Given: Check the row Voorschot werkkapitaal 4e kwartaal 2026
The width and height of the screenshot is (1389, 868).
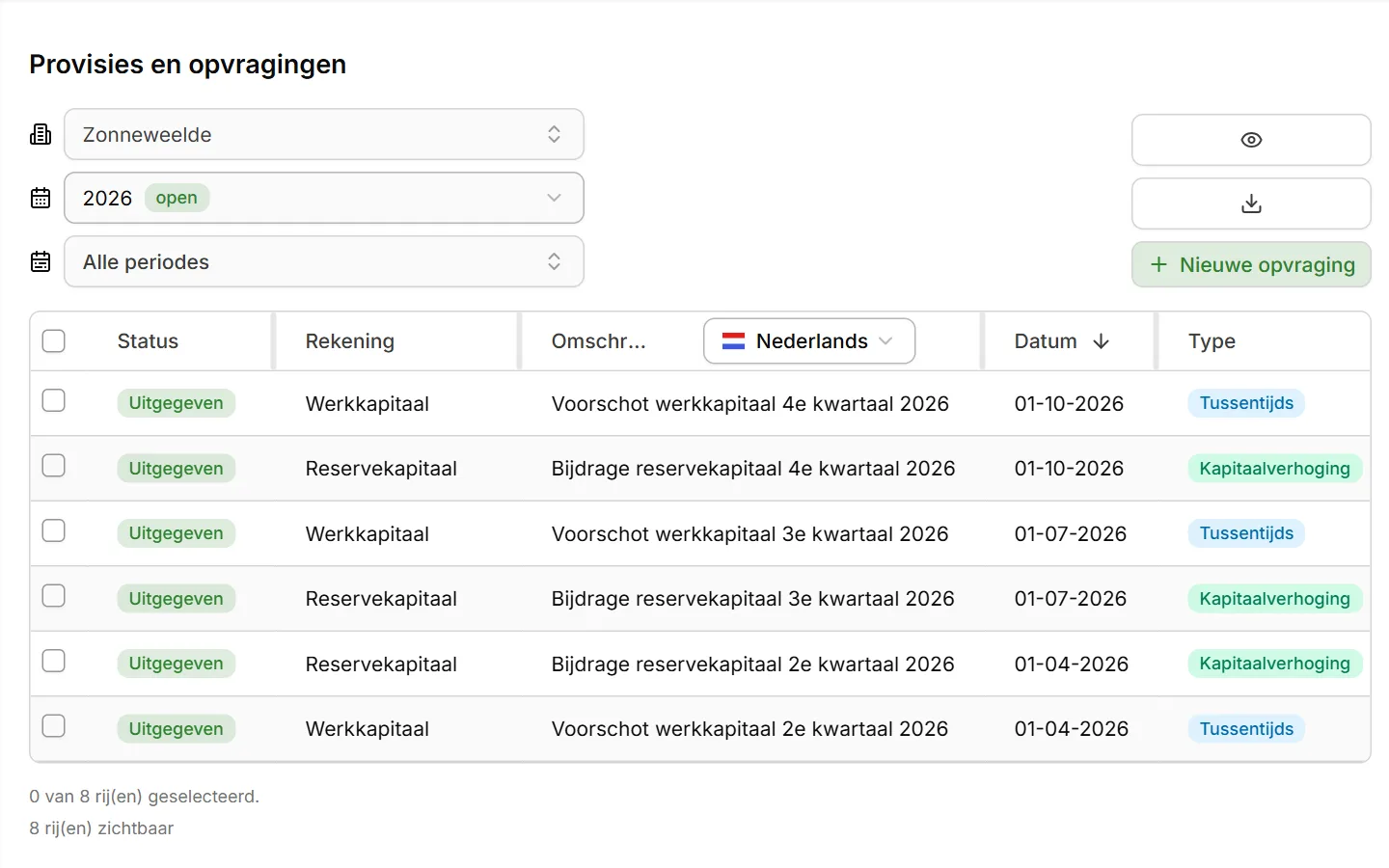Looking at the screenshot, I should pyautogui.click(x=54, y=400).
